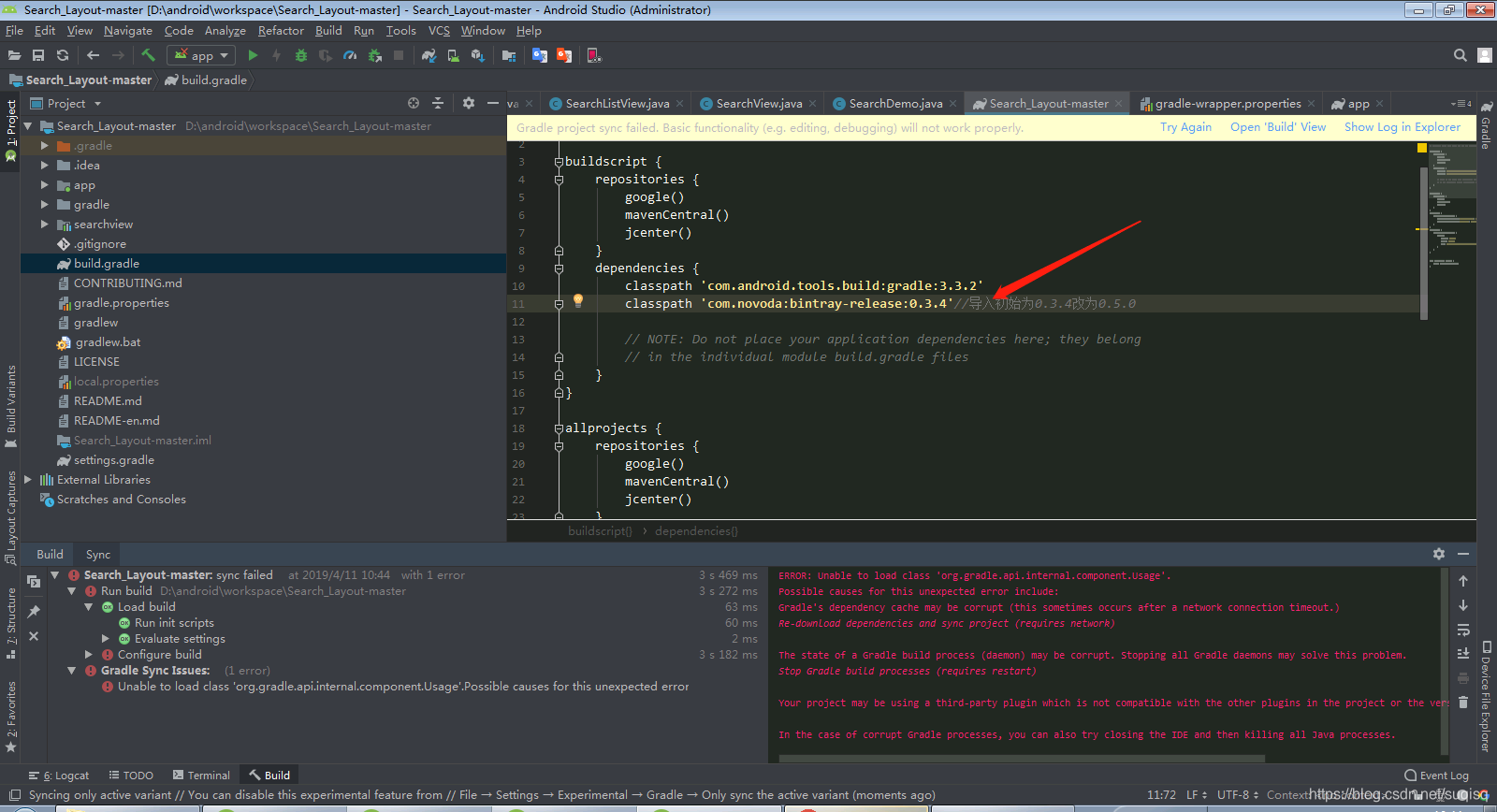1497x812 pixels.
Task: Click the device emulator icon in the toolbar
Action: (x=594, y=55)
